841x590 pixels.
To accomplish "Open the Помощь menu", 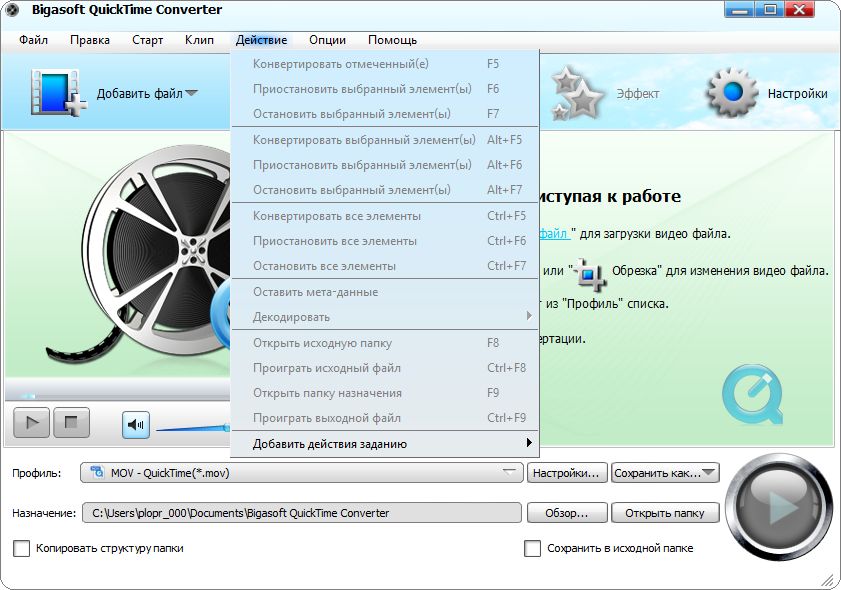I will coord(392,40).
